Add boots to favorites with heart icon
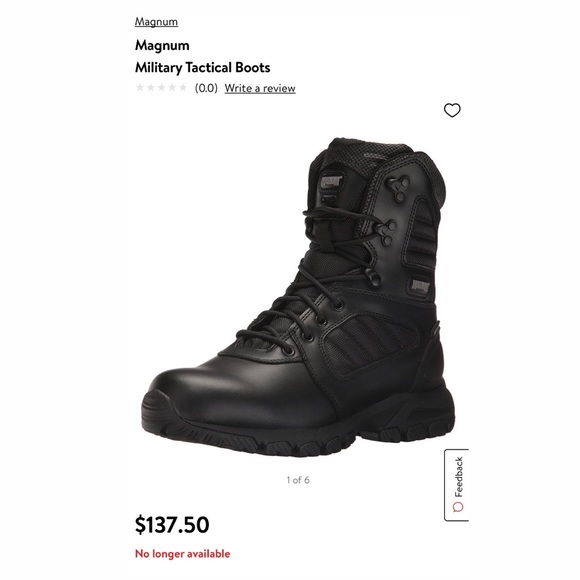The width and height of the screenshot is (580, 580). click(x=452, y=110)
